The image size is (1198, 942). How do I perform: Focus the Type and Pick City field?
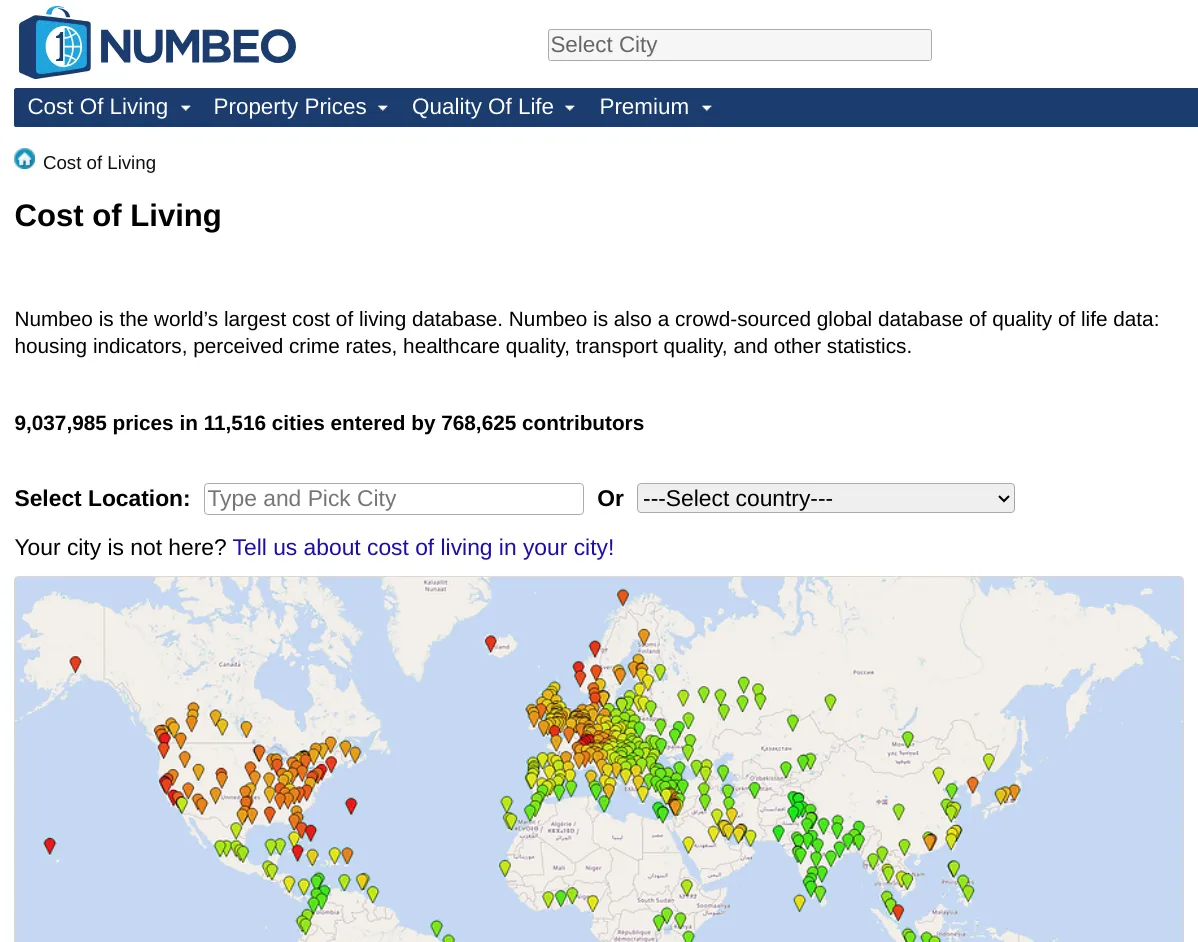click(393, 499)
